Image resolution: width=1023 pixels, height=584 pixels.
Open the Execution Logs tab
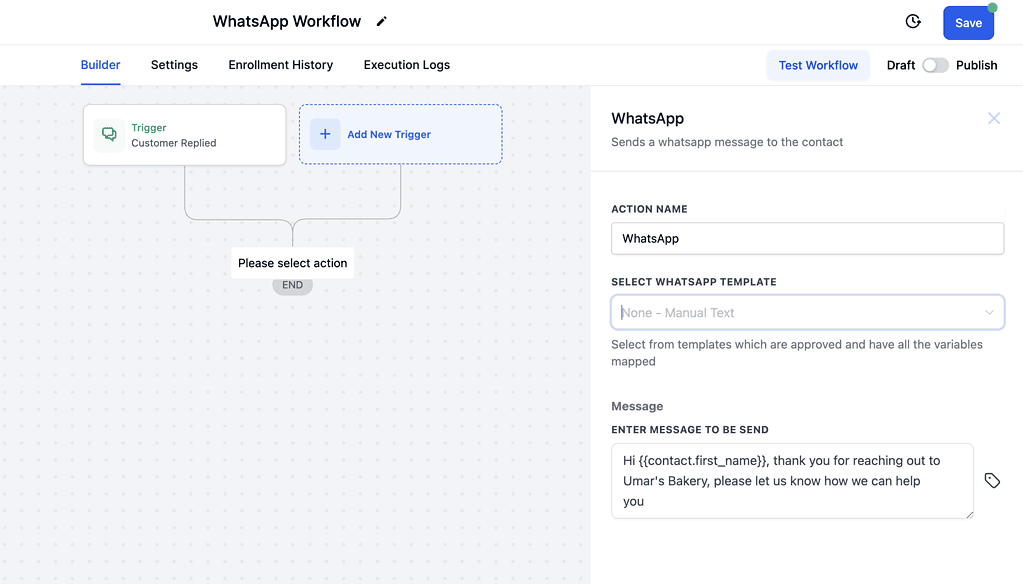(x=406, y=65)
